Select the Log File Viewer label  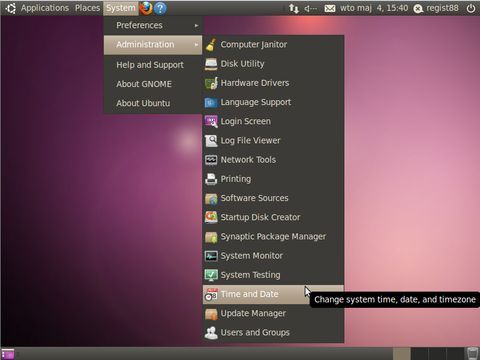pos(250,141)
